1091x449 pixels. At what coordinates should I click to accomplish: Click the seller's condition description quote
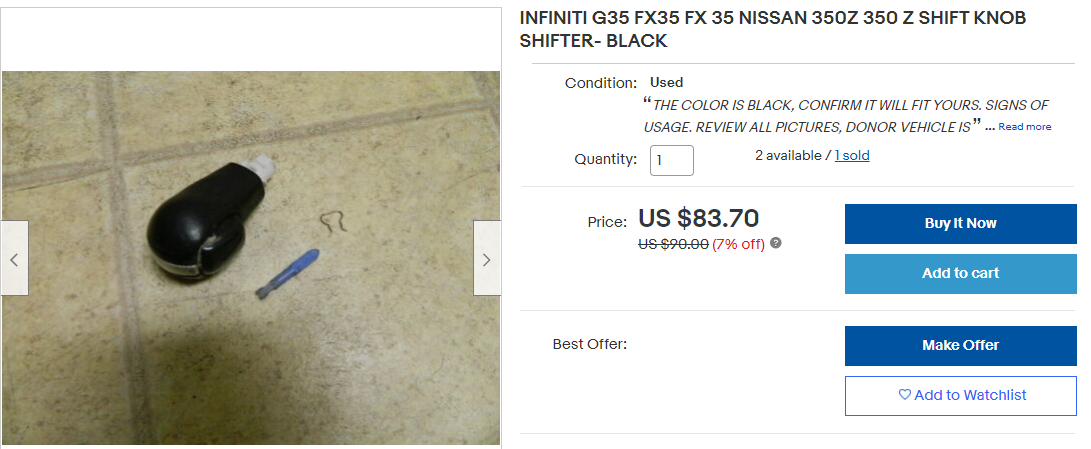coord(815,116)
